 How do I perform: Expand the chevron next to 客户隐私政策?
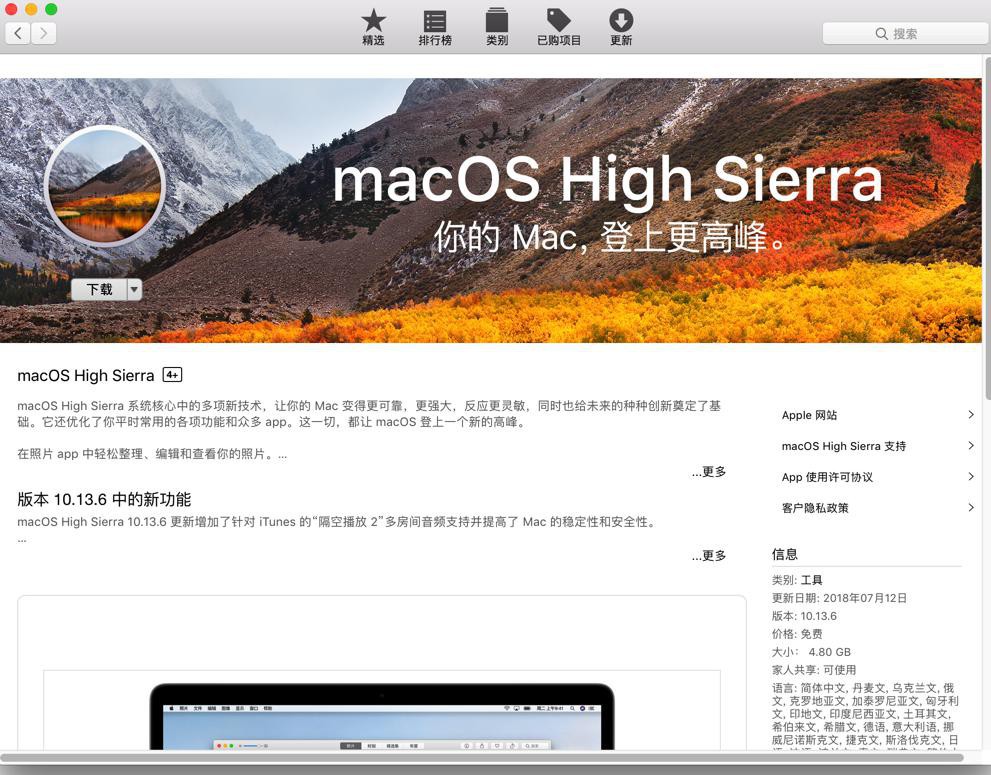coord(971,507)
